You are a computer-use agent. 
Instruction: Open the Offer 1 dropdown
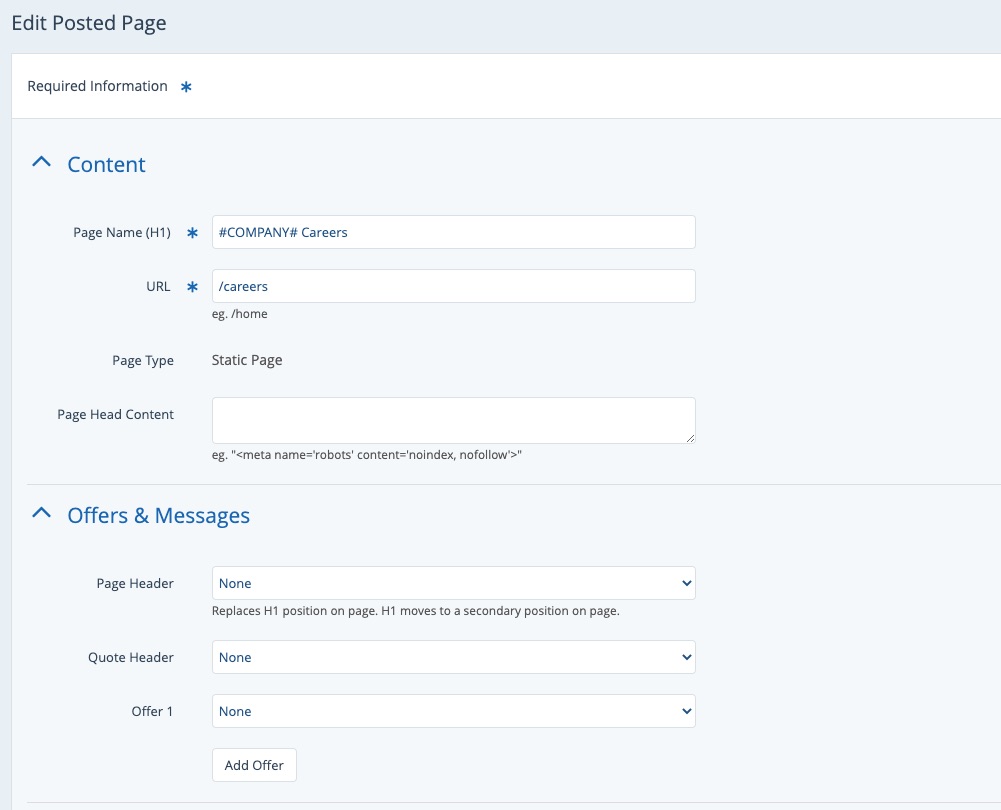pos(453,711)
